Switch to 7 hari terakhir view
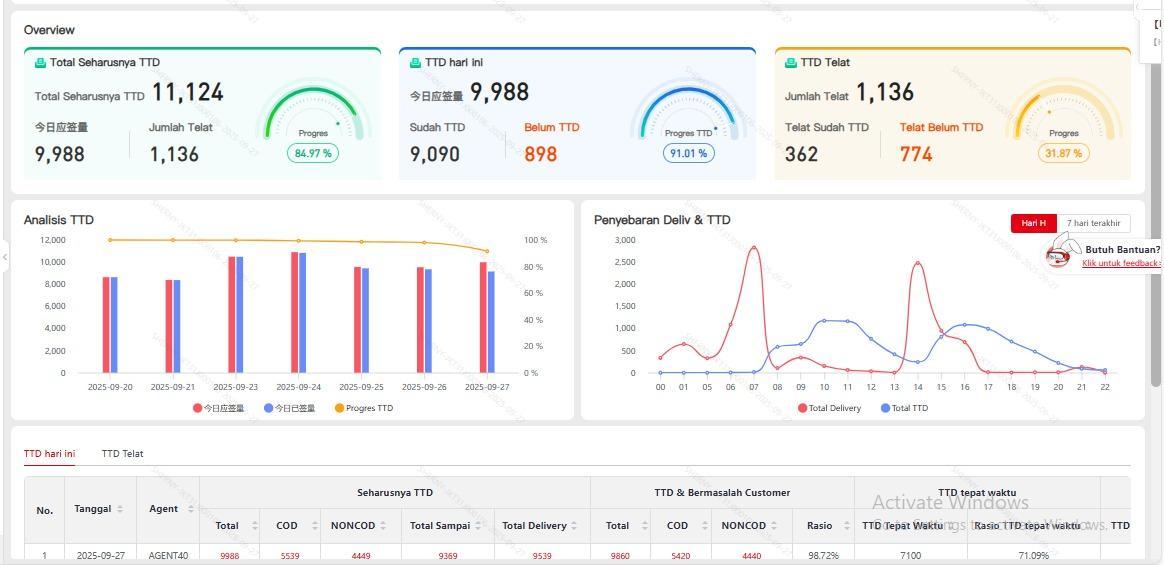Screen dimensions: 1164x565 (x=1093, y=223)
